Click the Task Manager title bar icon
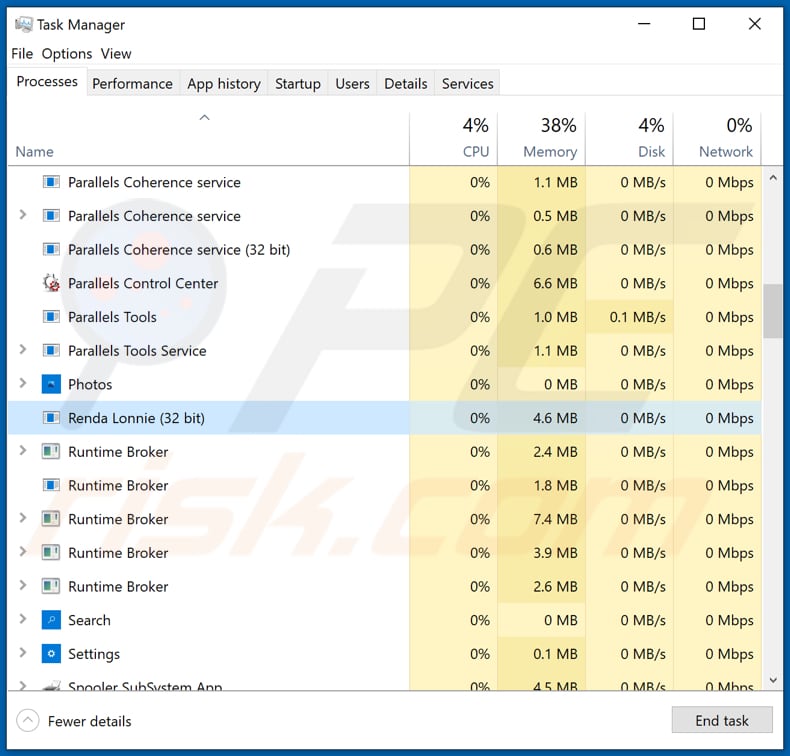The width and height of the screenshot is (790, 756). coord(23,24)
